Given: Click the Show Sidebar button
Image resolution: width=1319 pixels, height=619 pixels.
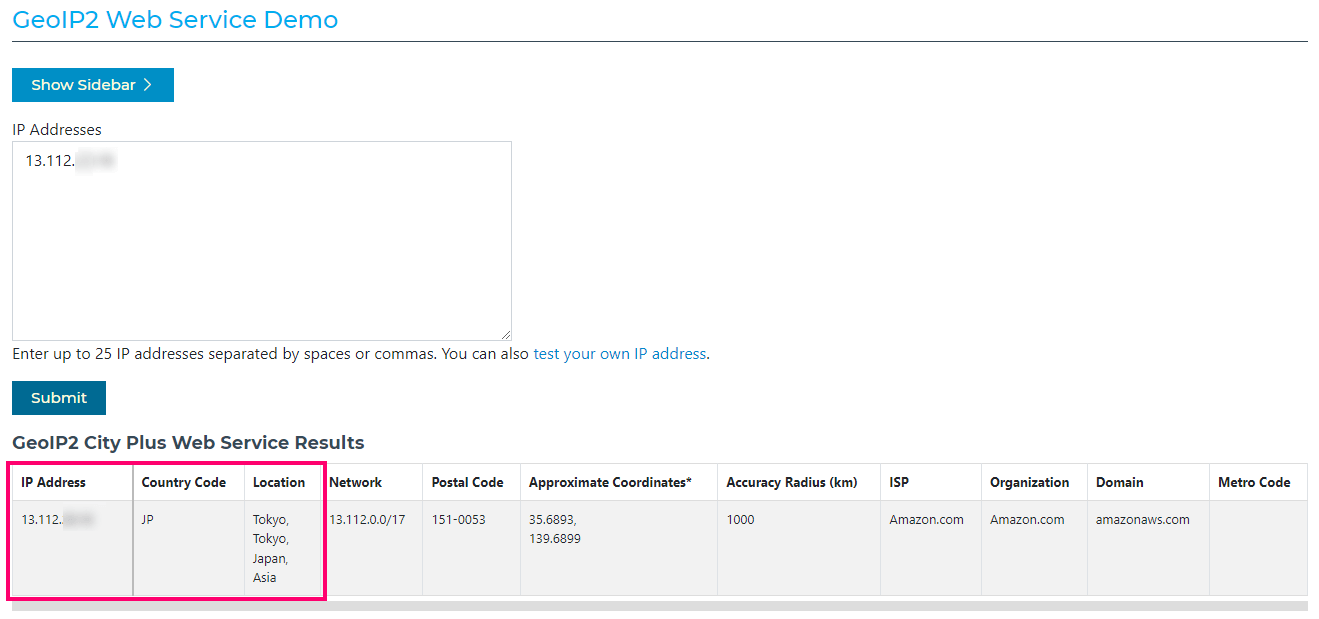Looking at the screenshot, I should tap(93, 85).
